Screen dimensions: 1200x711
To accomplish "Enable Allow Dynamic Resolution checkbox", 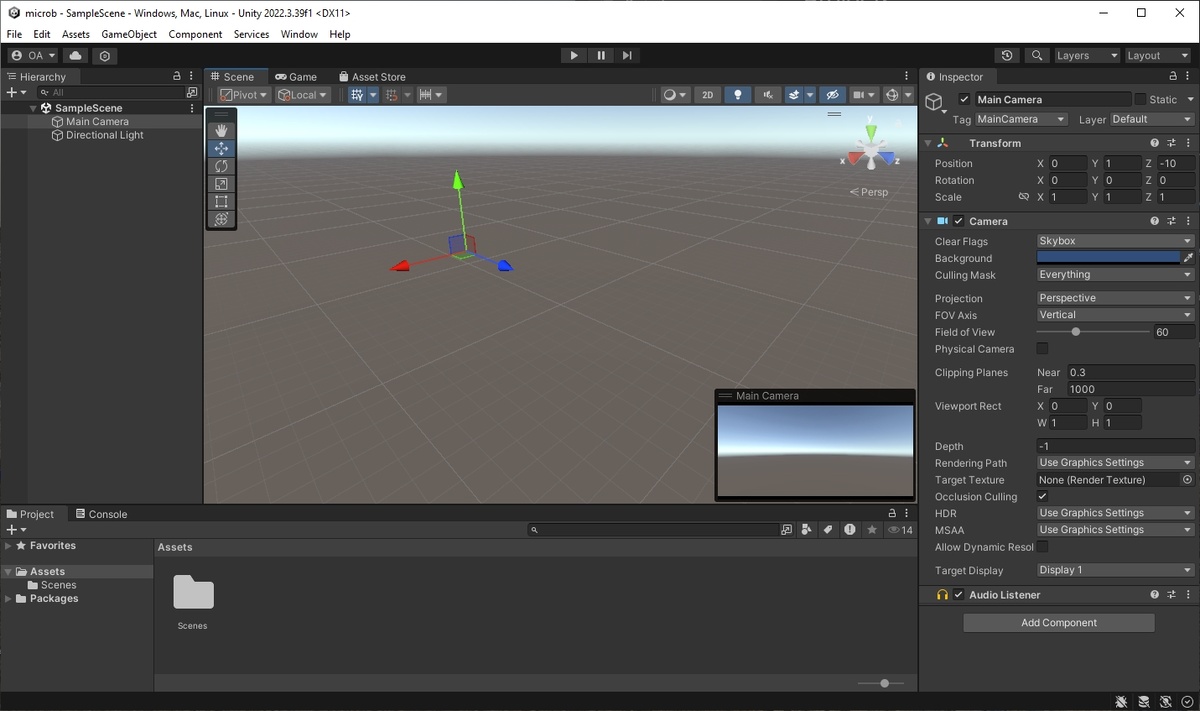I will click(1042, 547).
